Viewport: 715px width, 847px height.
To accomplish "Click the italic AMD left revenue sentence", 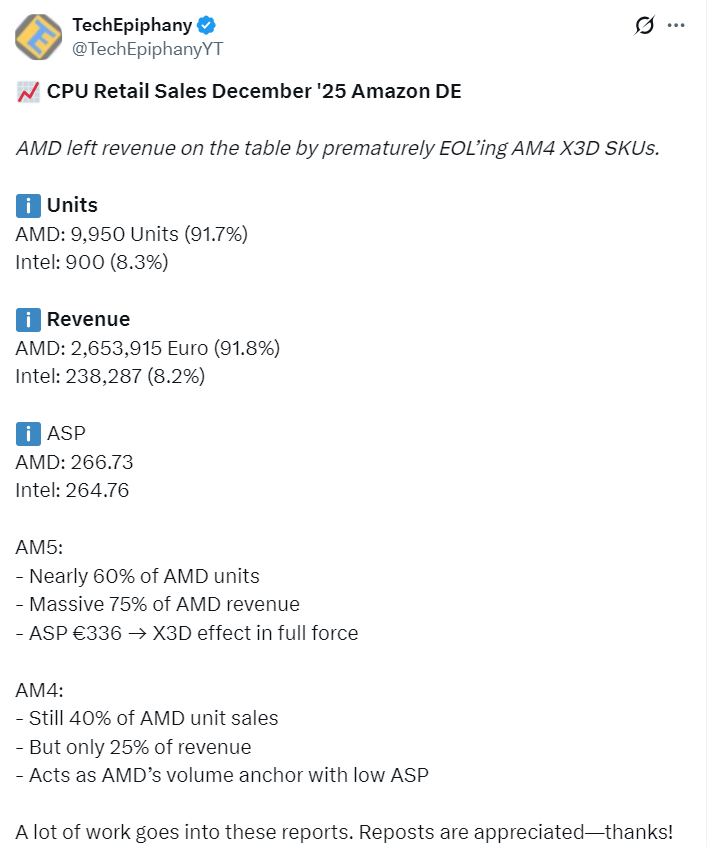I will 337,149.
